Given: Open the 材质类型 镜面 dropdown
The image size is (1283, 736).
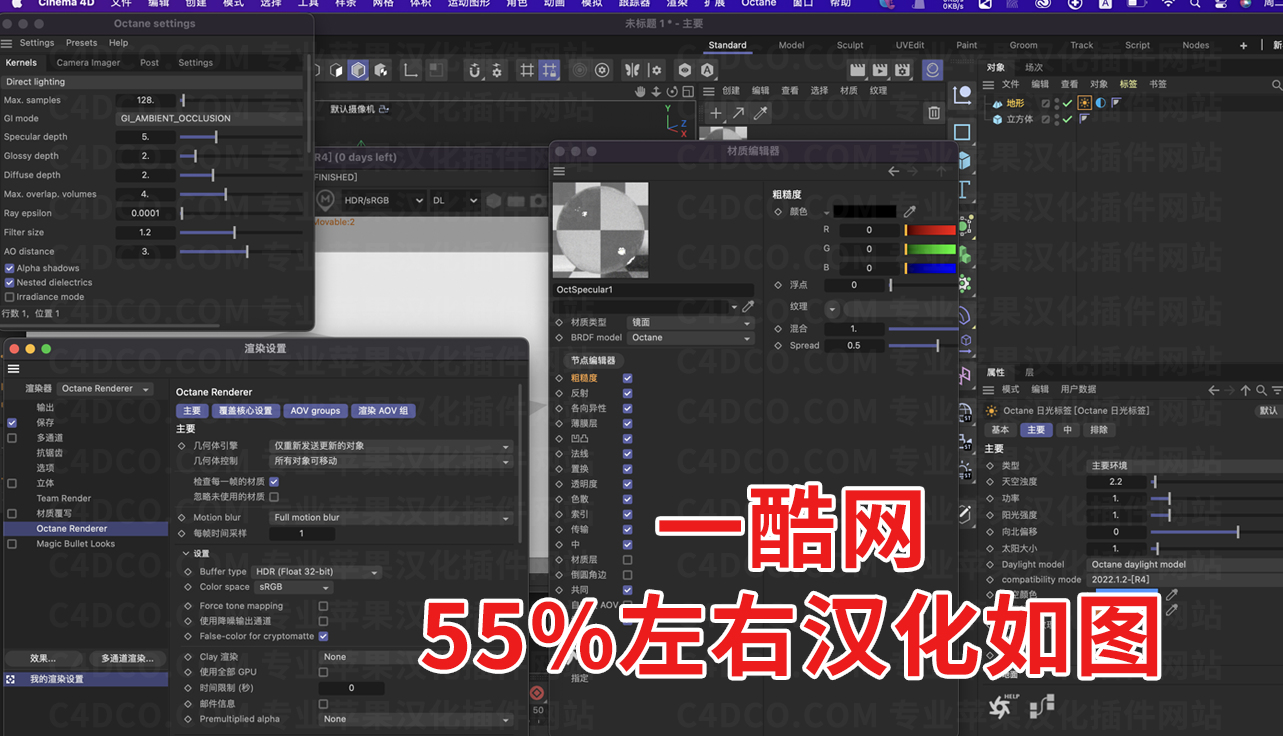Looking at the screenshot, I should point(690,323).
